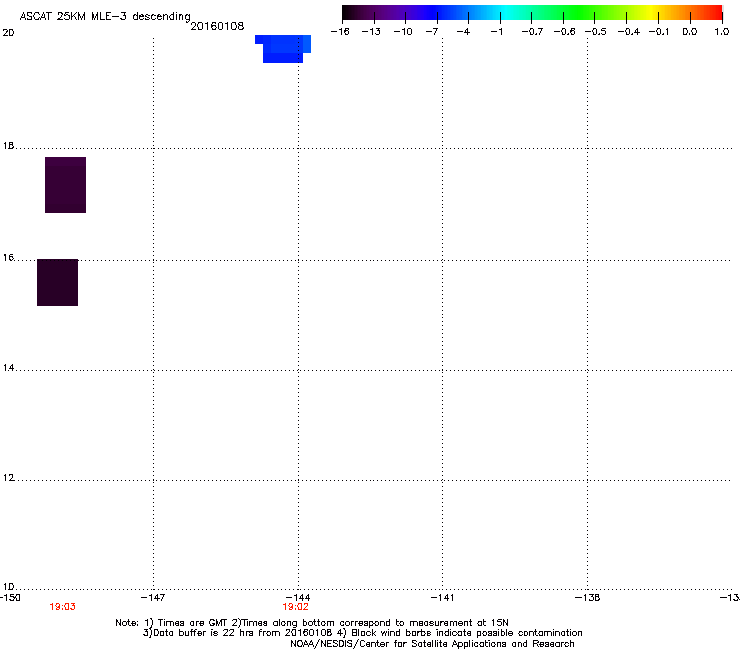Click the longitude -138 axis label
The image size is (740, 650).
587,598
